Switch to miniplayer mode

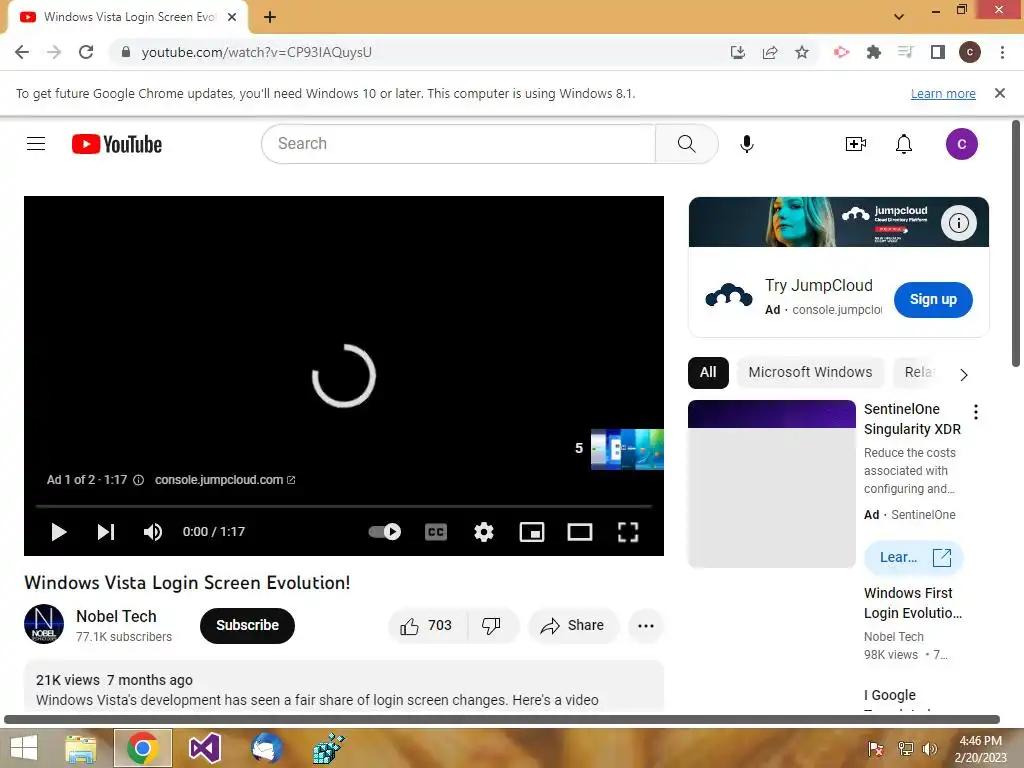pos(532,532)
